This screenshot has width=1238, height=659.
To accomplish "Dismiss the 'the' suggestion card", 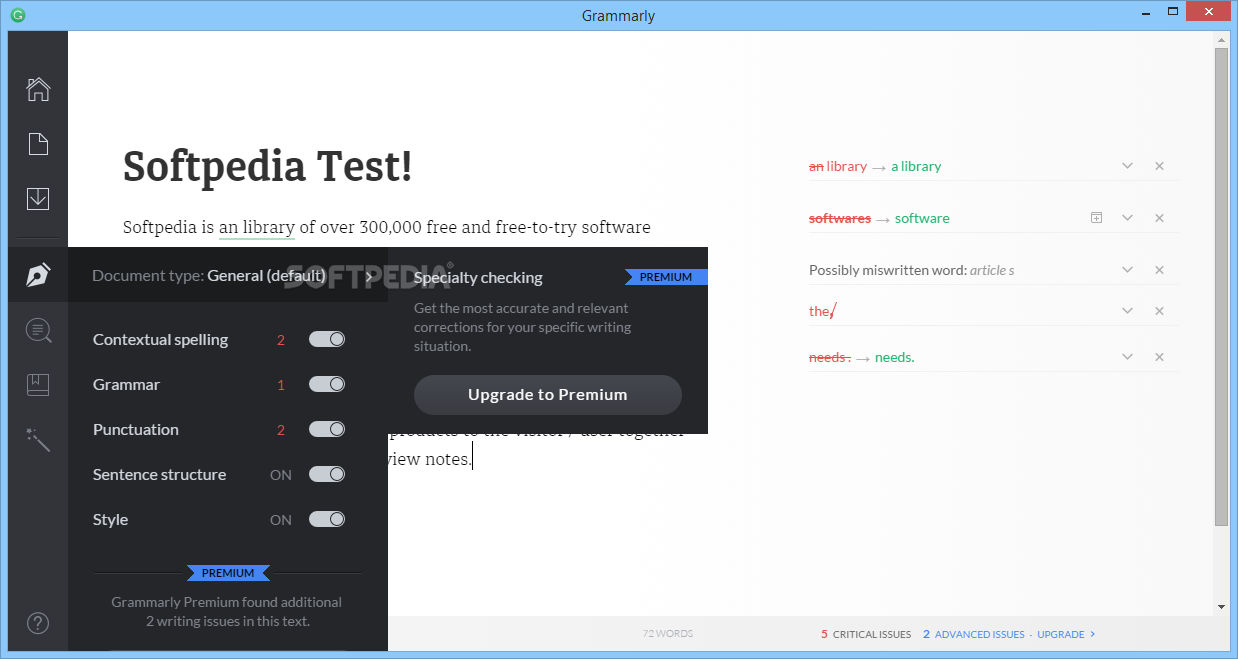I will pos(1159,311).
